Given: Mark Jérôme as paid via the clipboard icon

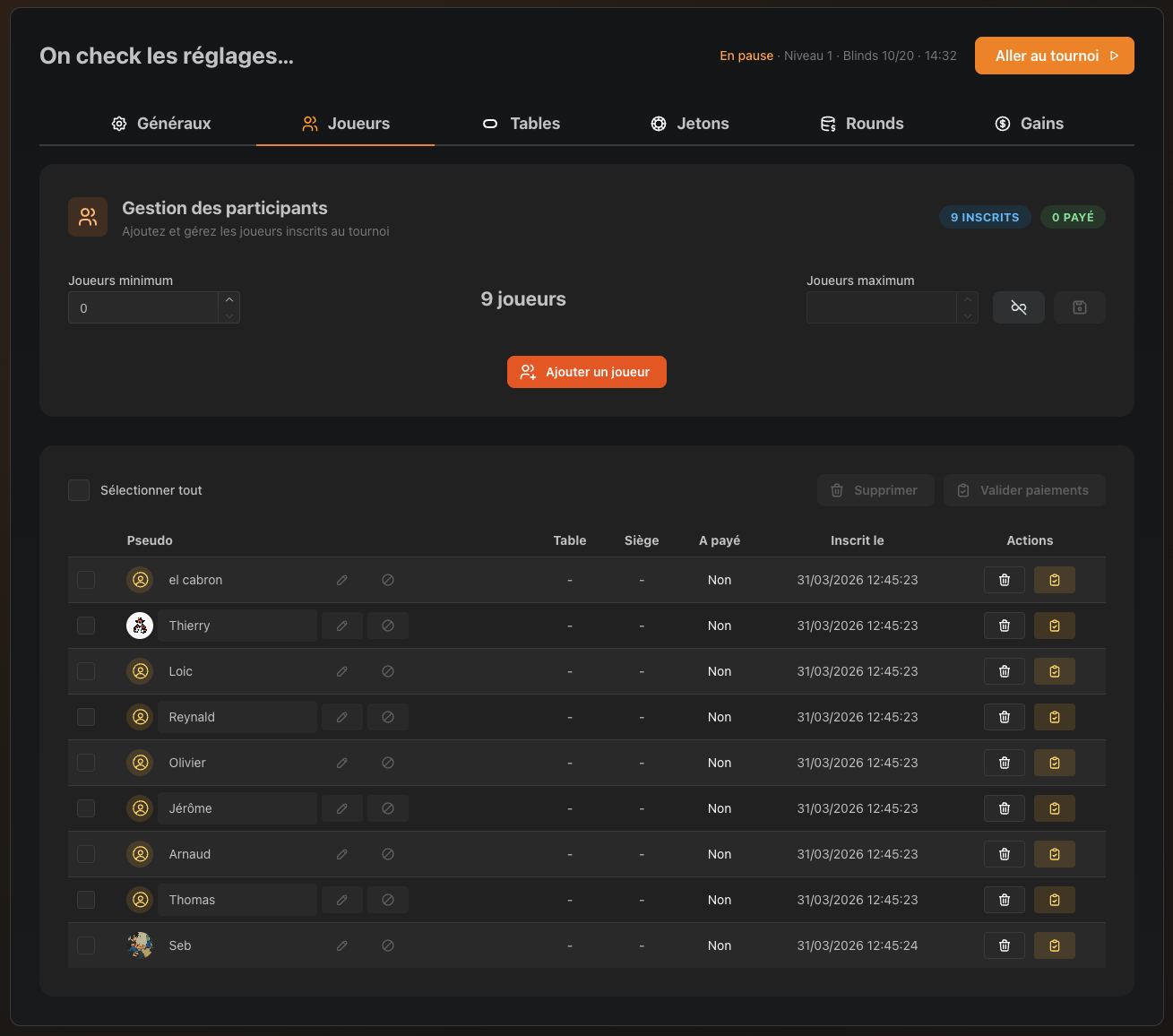Looking at the screenshot, I should [1054, 808].
